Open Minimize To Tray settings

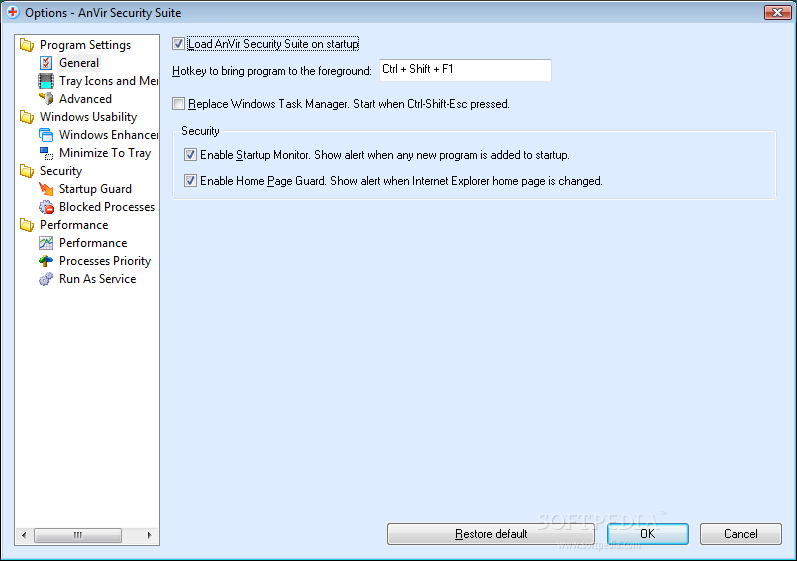[105, 153]
